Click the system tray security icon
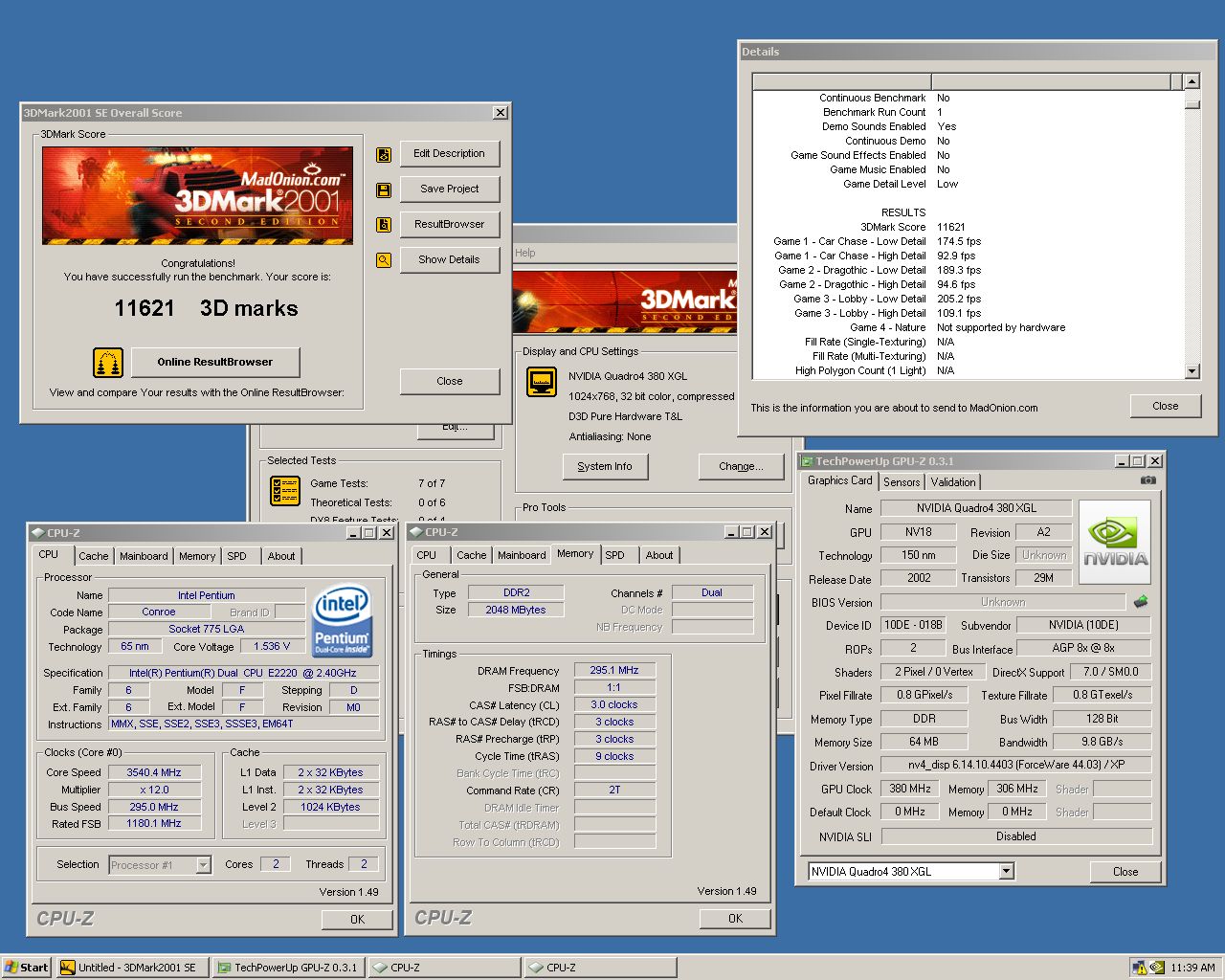 point(1139,968)
